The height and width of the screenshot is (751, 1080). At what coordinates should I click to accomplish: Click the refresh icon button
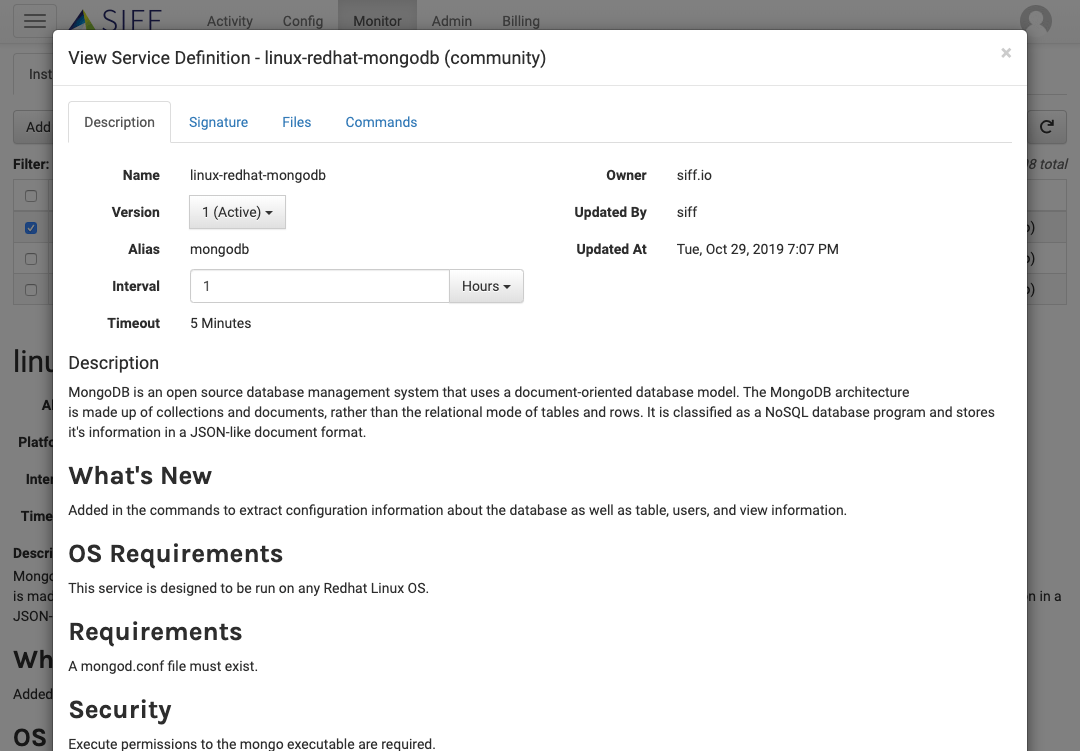(1047, 127)
